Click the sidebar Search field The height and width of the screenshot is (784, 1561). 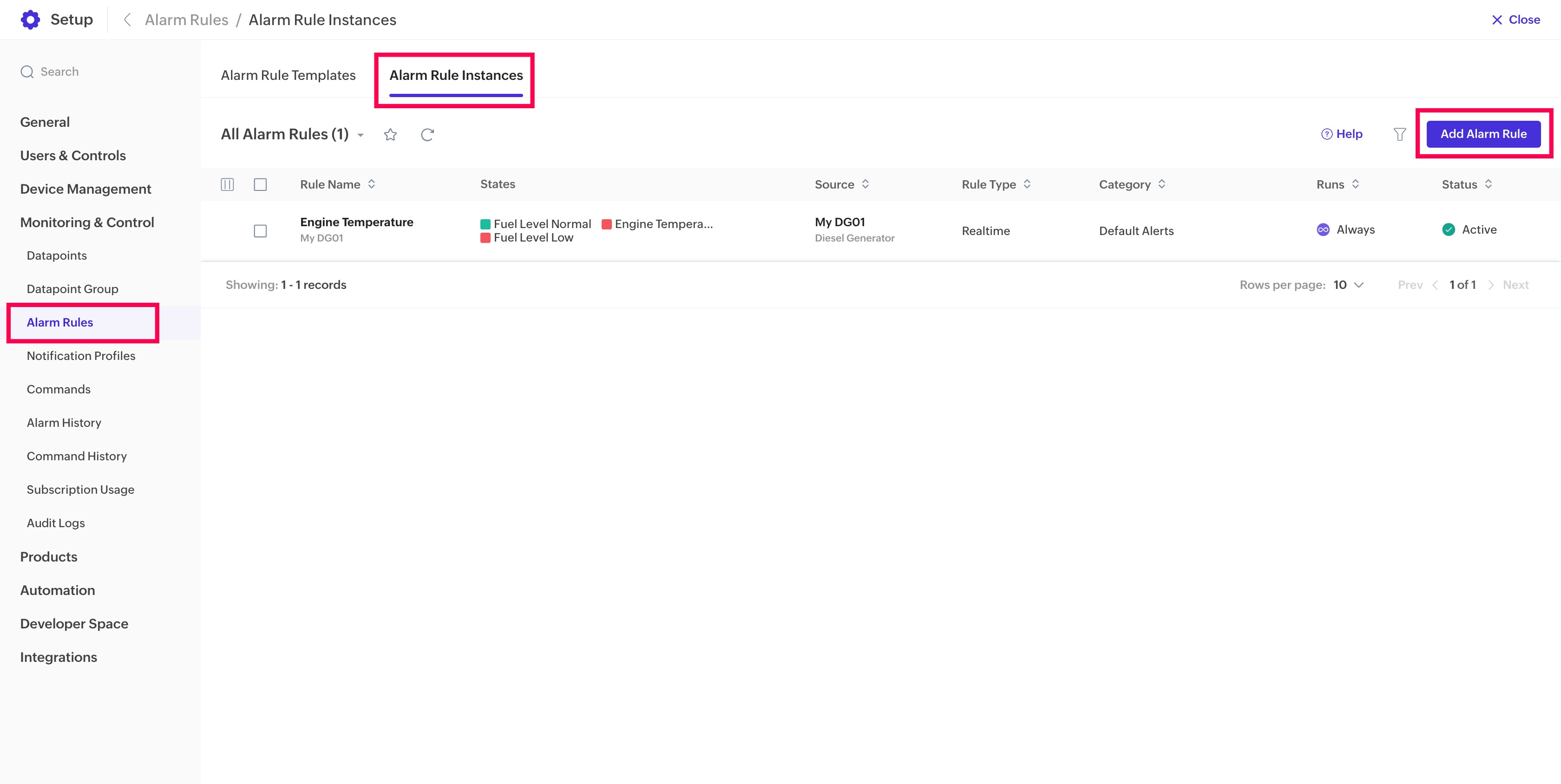pyautogui.click(x=59, y=72)
